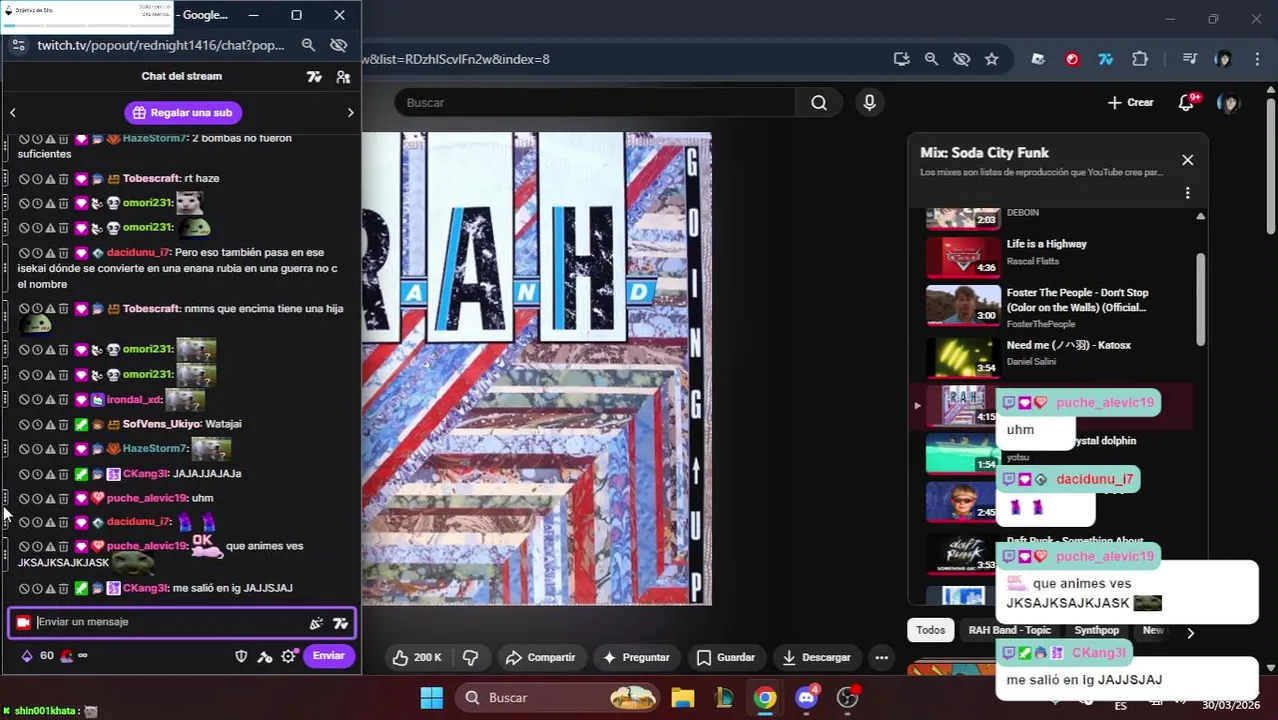This screenshot has width=1278, height=720.
Task: Bookmark page with star in address bar
Action: click(991, 59)
